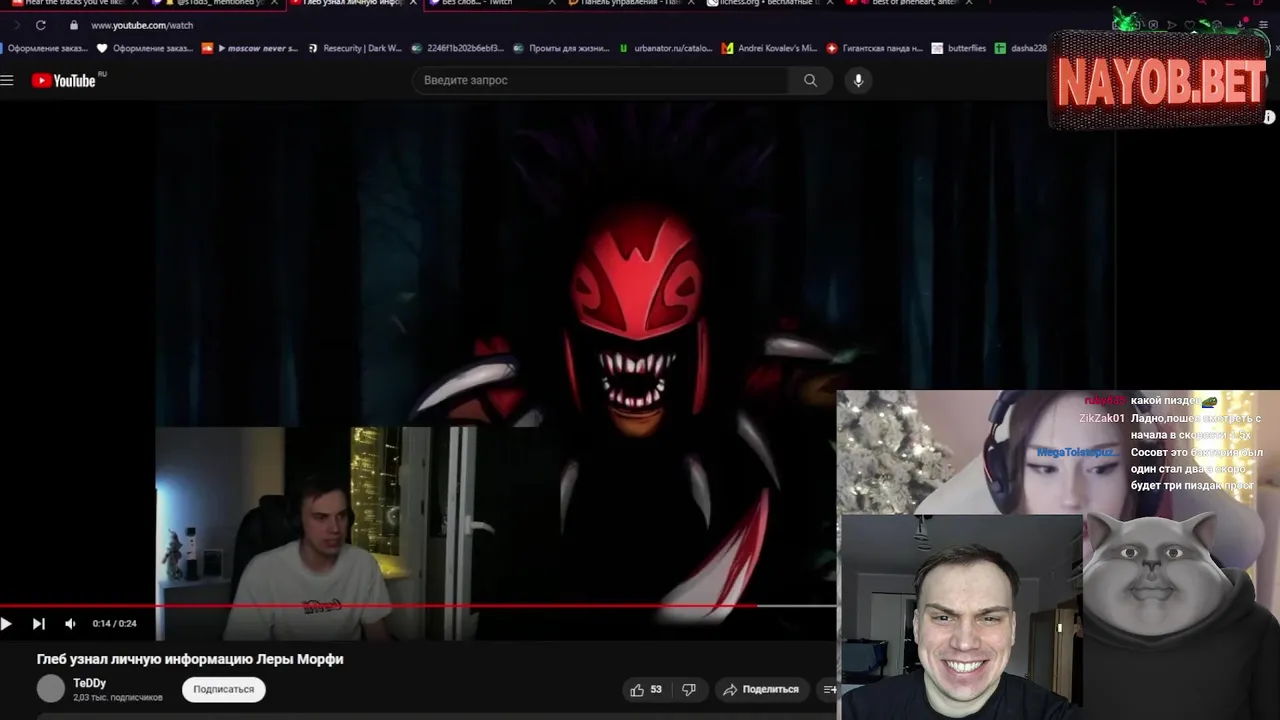The image size is (1280, 720).
Task: Open the 'Resecurity | Dark W...' bookmark
Action: [355, 48]
